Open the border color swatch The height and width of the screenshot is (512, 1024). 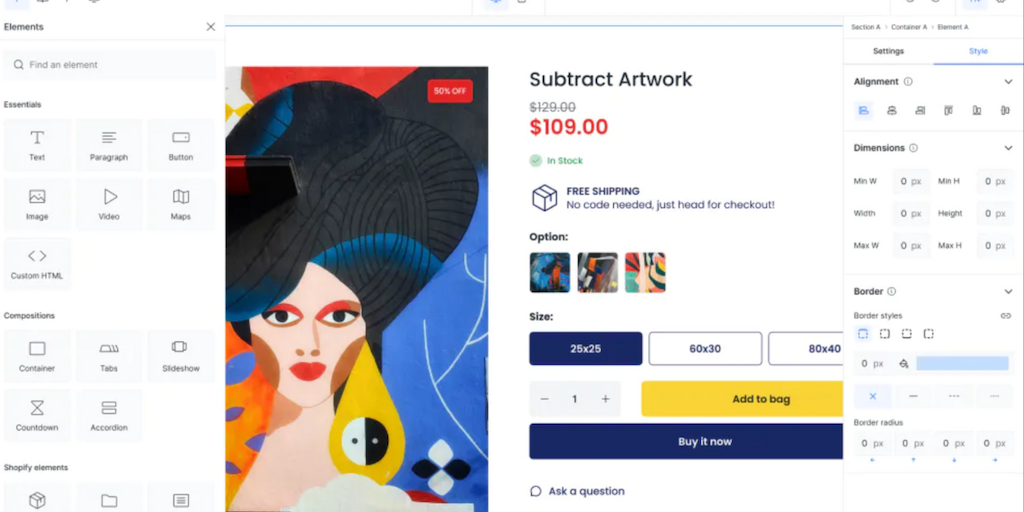[x=962, y=364]
